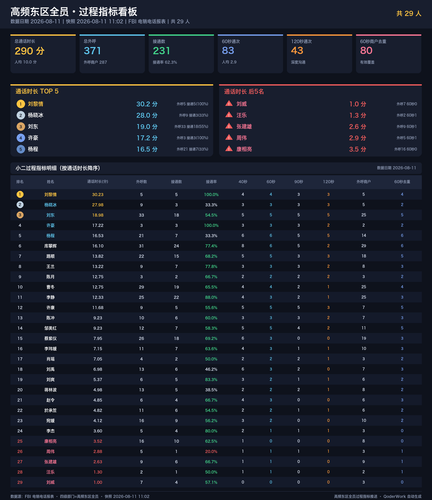
Task: Select the 83 value in 60秒通次 card
Action: 228,51
